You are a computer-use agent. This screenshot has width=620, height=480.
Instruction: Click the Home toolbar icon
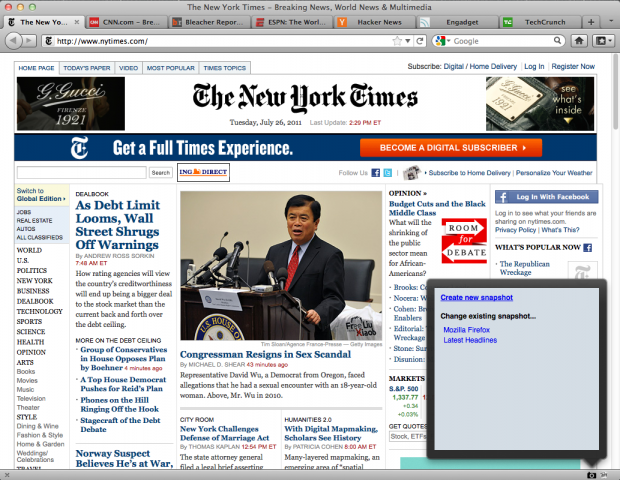coord(578,41)
